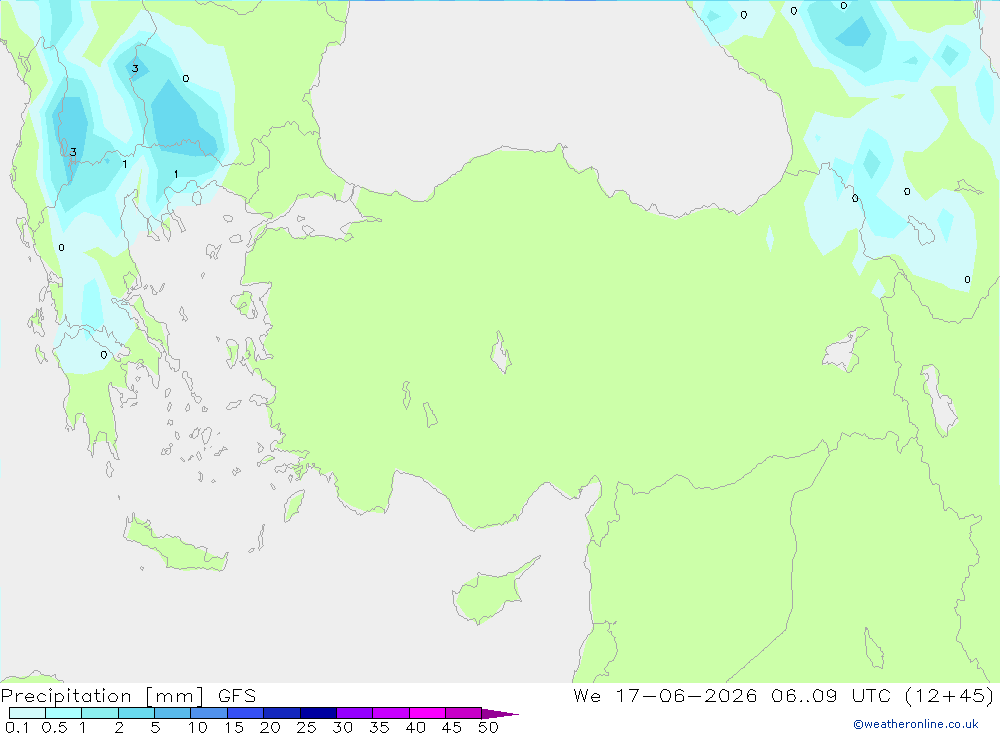
Task: Click the 0.5–1 mm legend color swatch
Action: click(x=64, y=713)
